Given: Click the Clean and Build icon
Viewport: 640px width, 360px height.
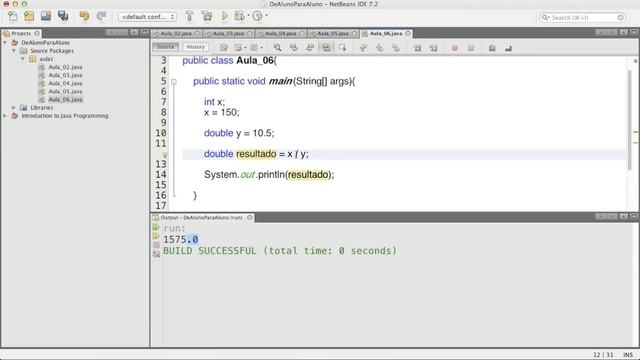Looking at the screenshot, I should click(x=207, y=16).
